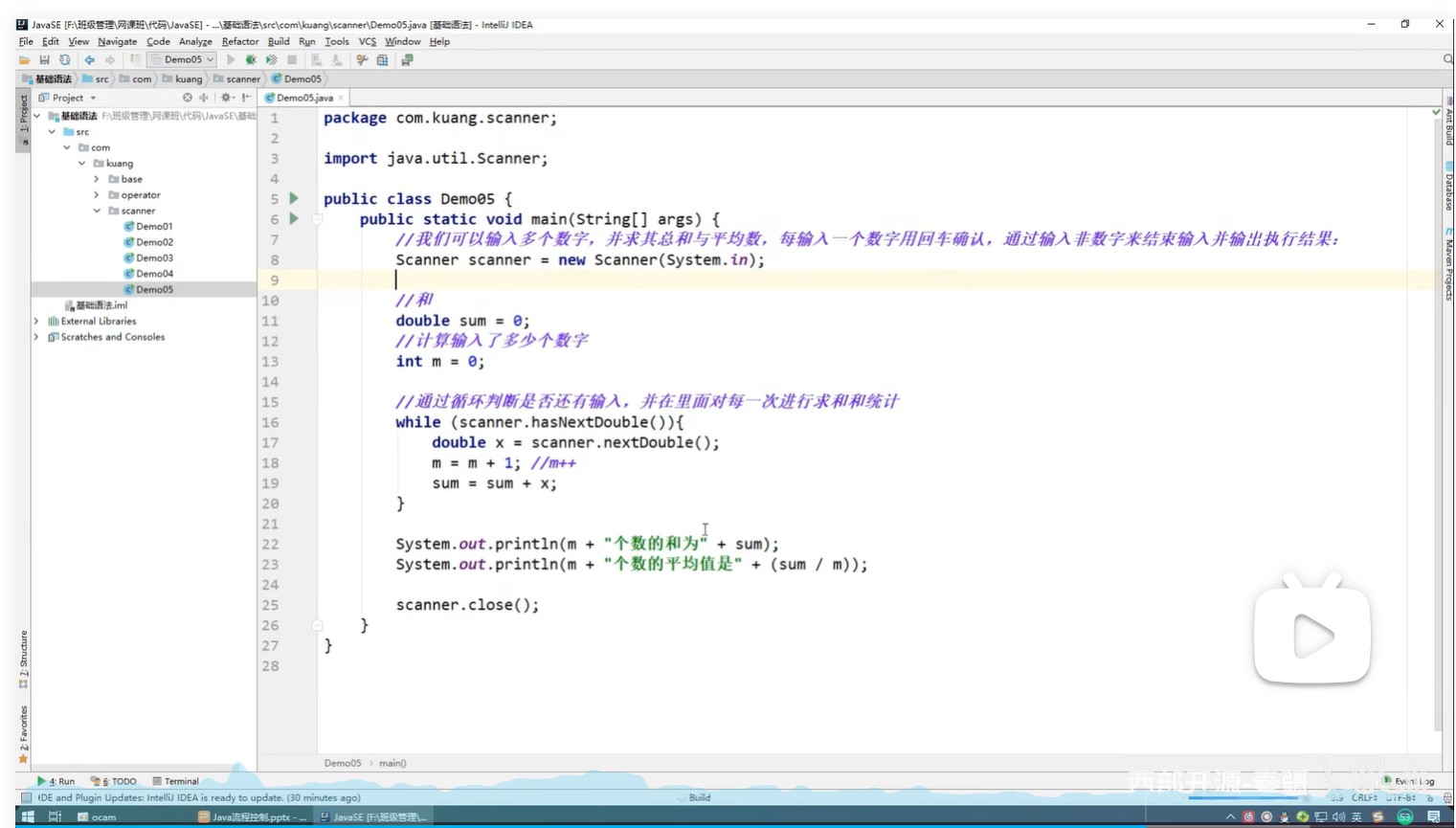This screenshot has height=828, width=1456.
Task: Toggle the Maven Projects side panel
Action: 1448,264
